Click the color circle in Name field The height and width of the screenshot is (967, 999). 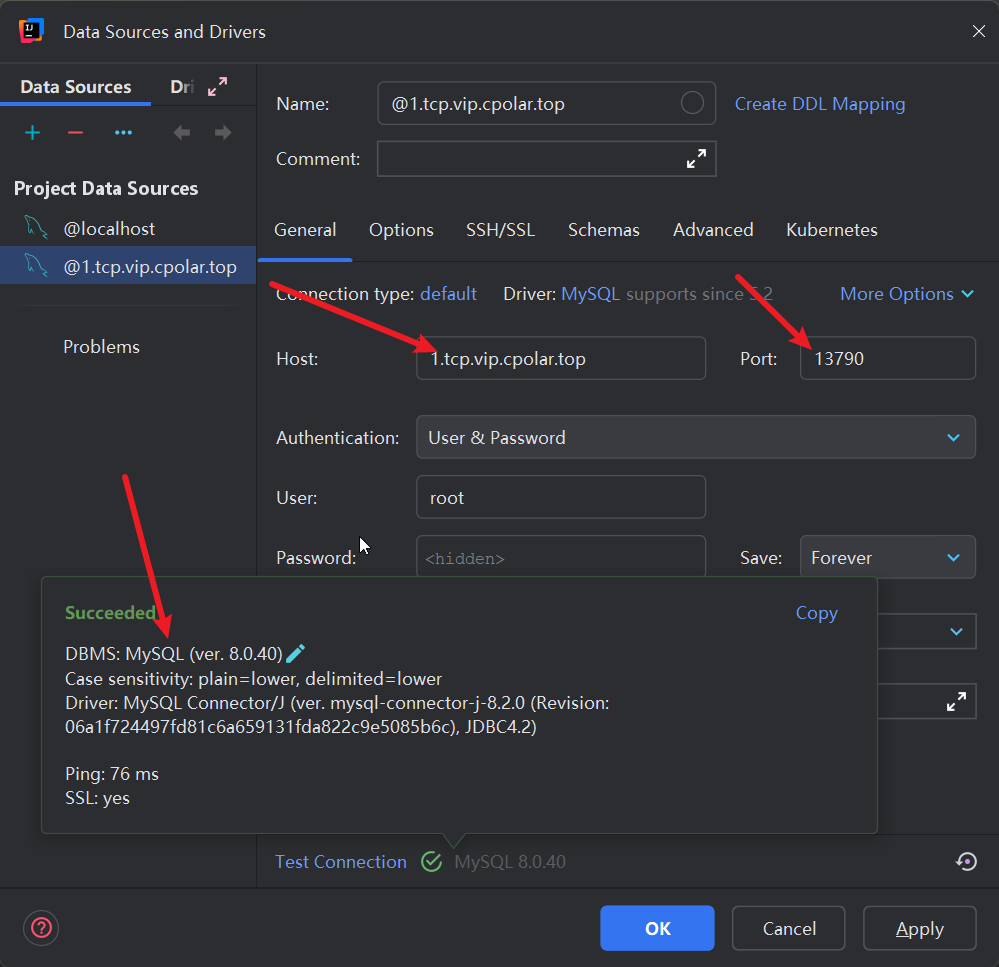pos(692,103)
